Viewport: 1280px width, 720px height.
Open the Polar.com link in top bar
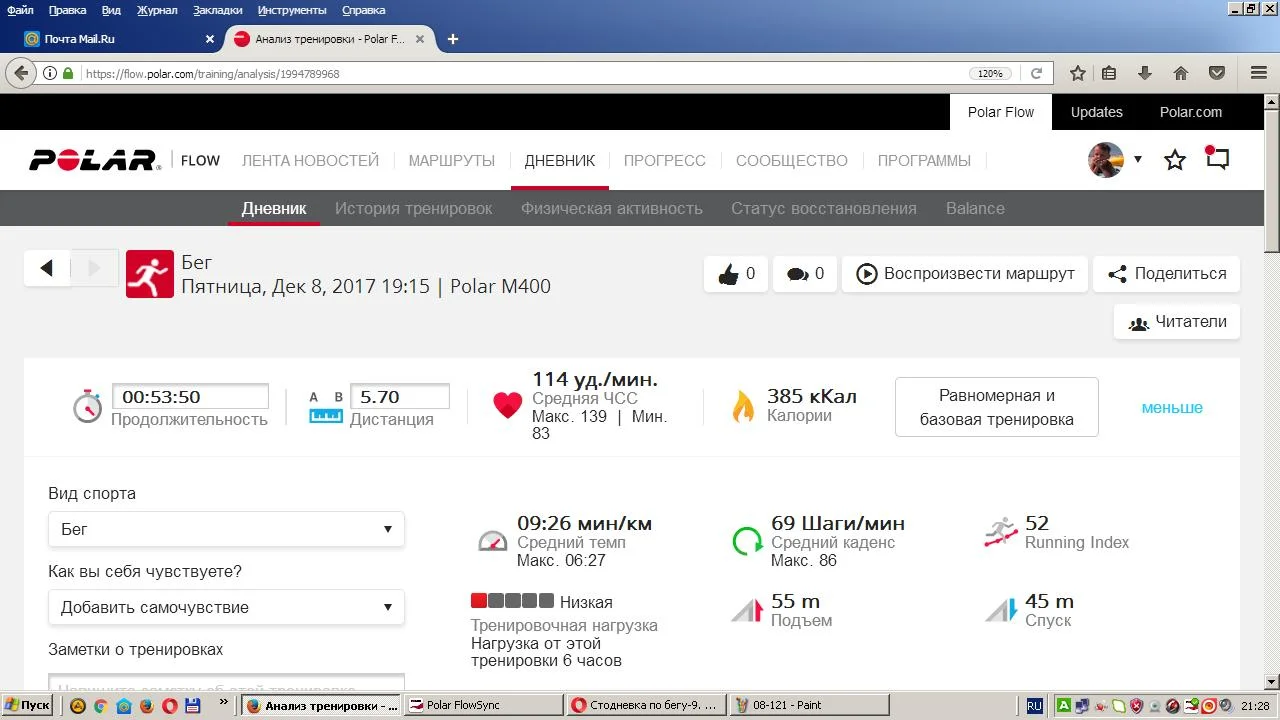click(x=1191, y=112)
